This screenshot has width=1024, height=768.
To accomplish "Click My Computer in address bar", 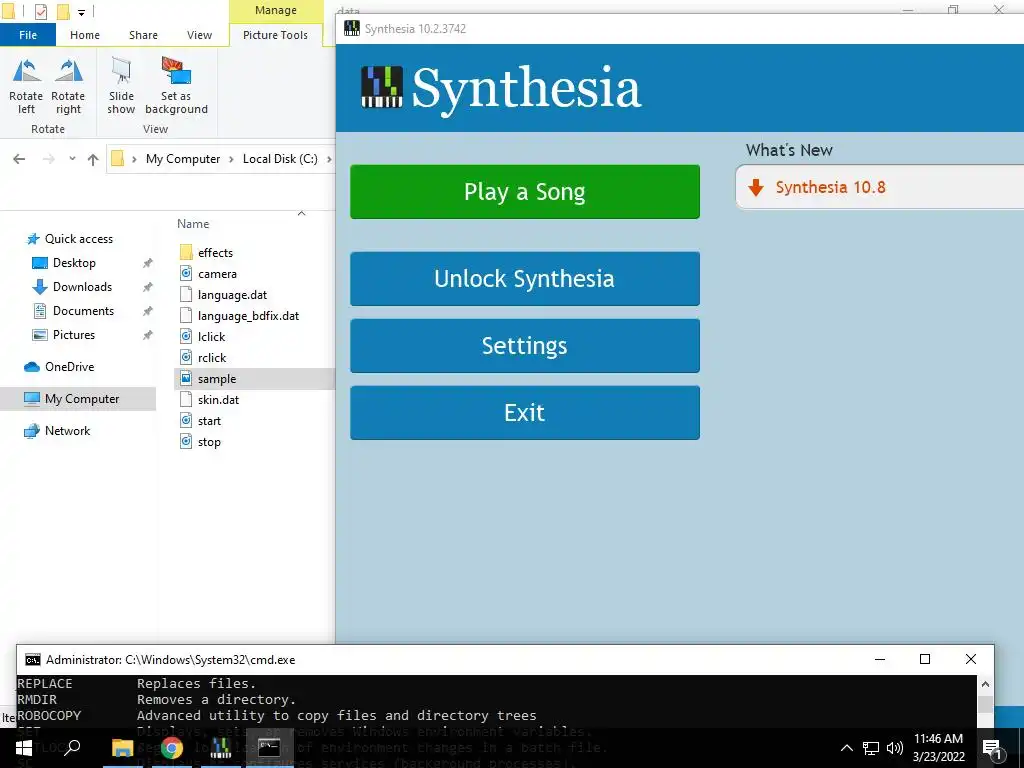I will pos(183,159).
